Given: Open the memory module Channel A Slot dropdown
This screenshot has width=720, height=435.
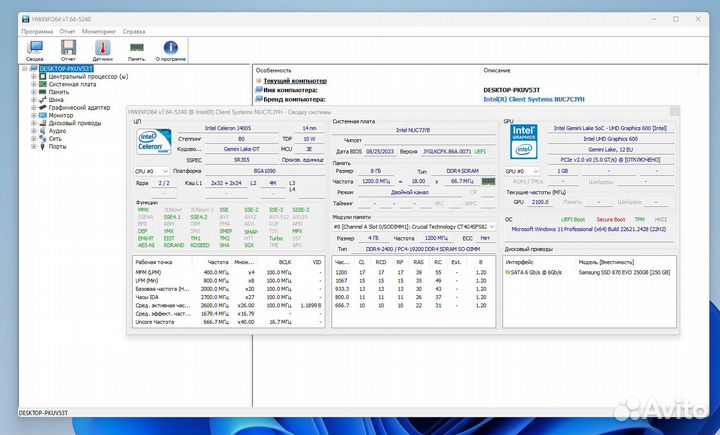Looking at the screenshot, I should pos(414,227).
